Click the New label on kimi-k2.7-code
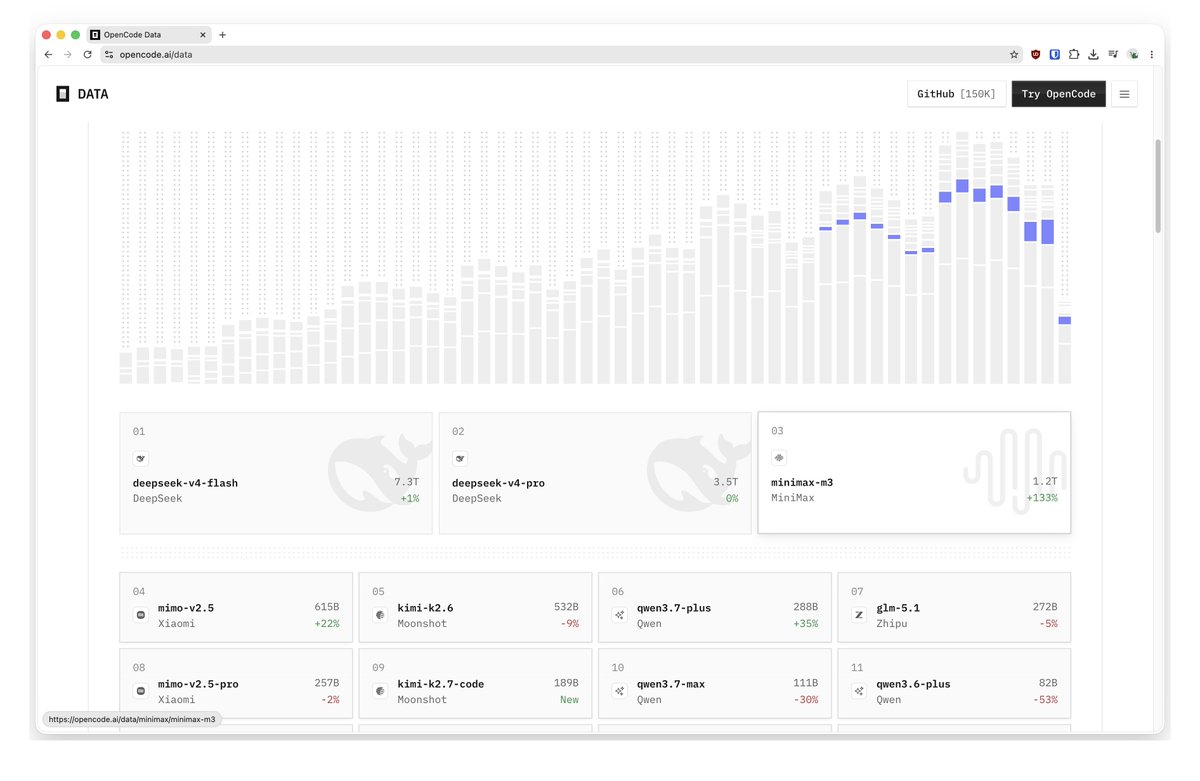Image resolution: width=1200 pixels, height=781 pixels. [x=569, y=700]
